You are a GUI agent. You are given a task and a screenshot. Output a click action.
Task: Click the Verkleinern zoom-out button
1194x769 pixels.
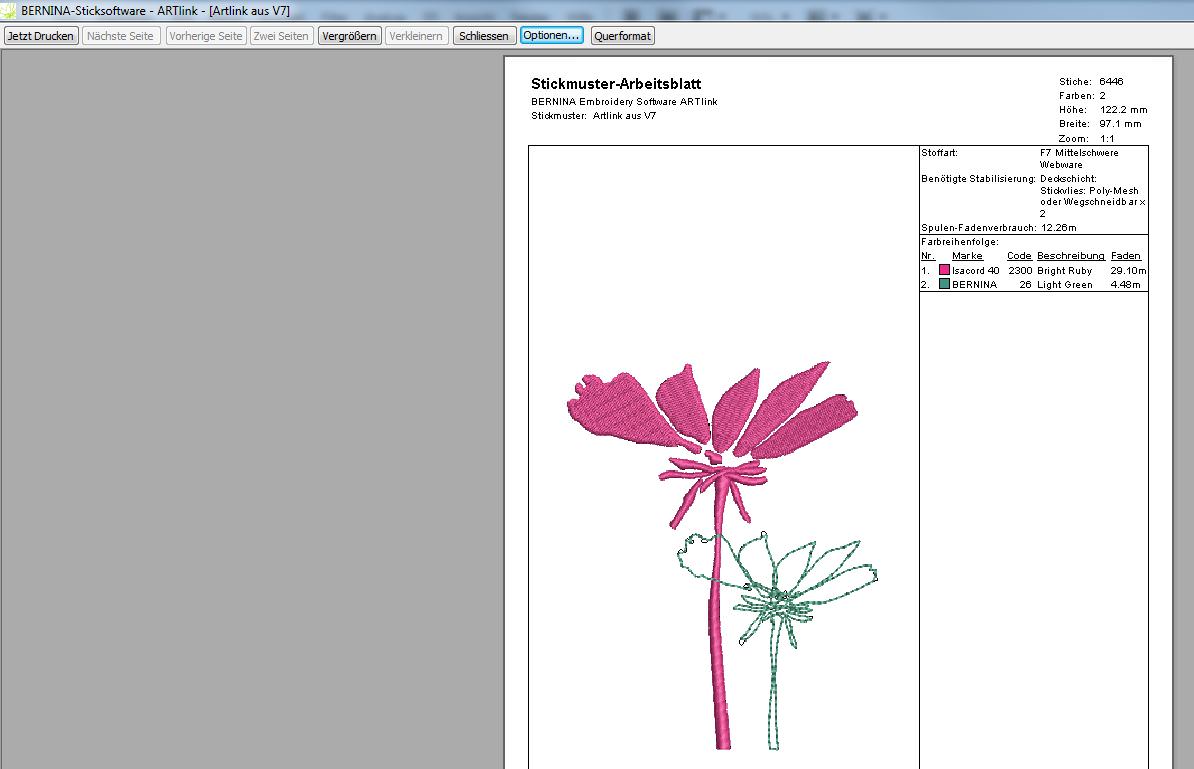pyautogui.click(x=416, y=36)
